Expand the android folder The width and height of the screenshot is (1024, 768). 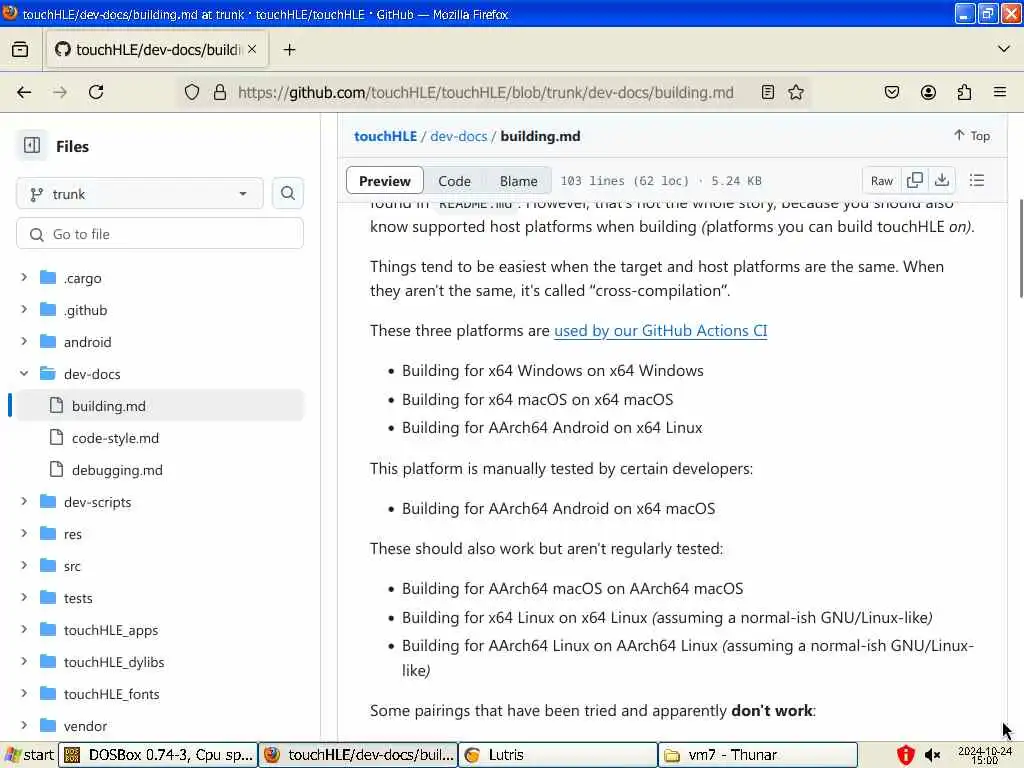24,342
